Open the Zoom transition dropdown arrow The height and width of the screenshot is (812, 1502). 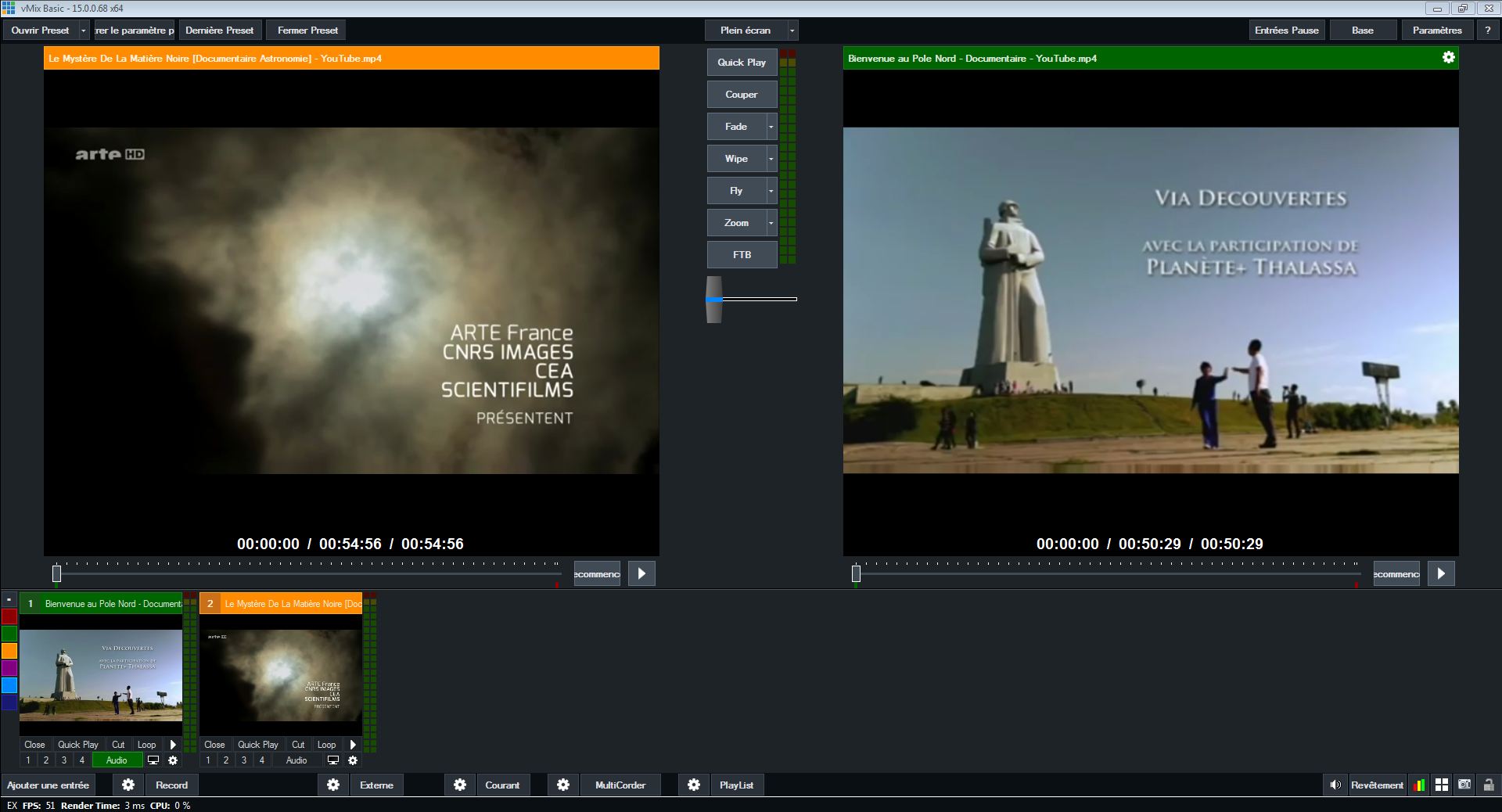click(771, 223)
